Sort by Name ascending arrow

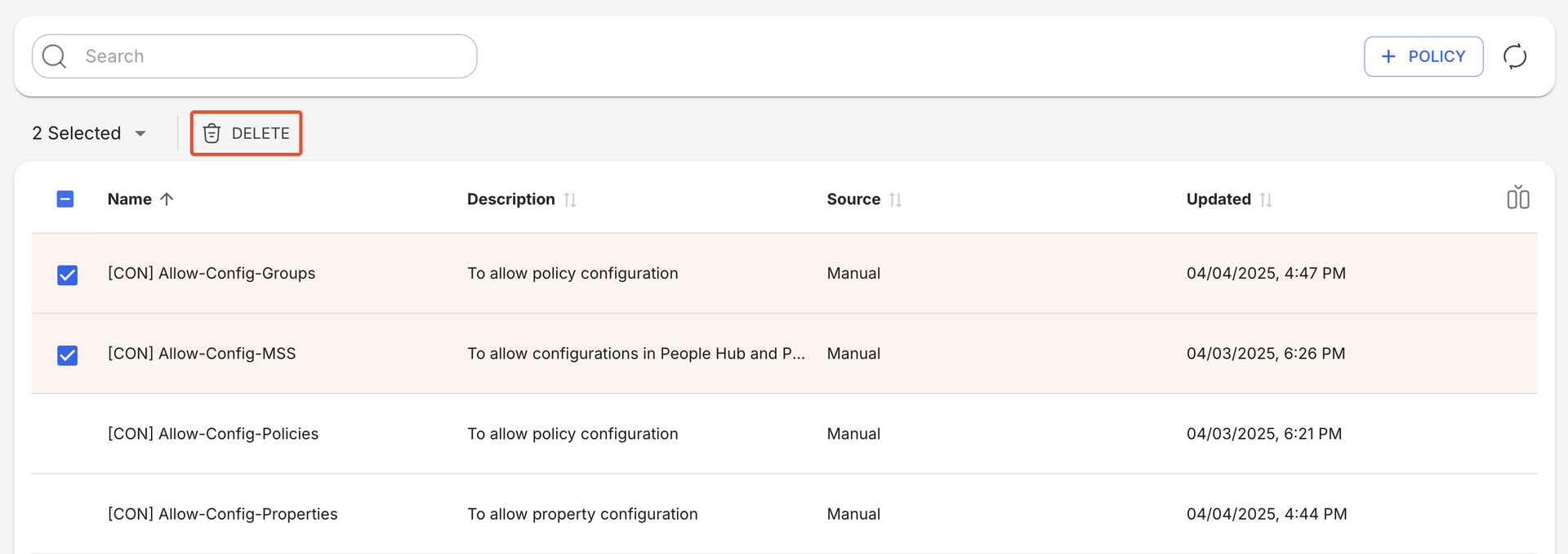(167, 199)
